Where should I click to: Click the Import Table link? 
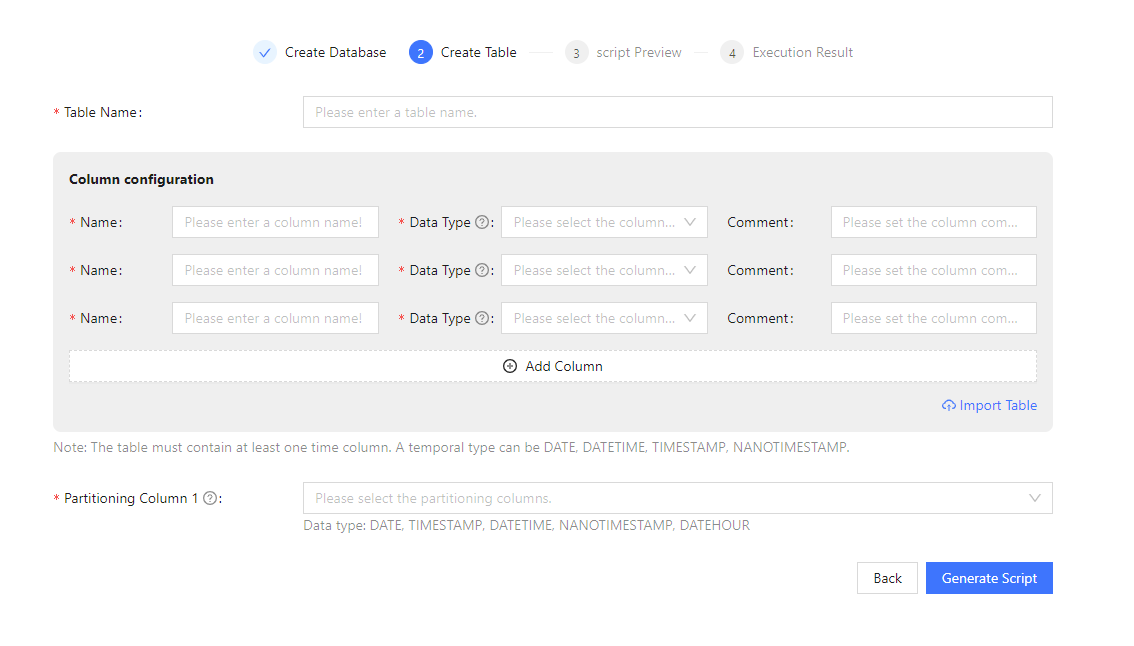click(x=989, y=406)
